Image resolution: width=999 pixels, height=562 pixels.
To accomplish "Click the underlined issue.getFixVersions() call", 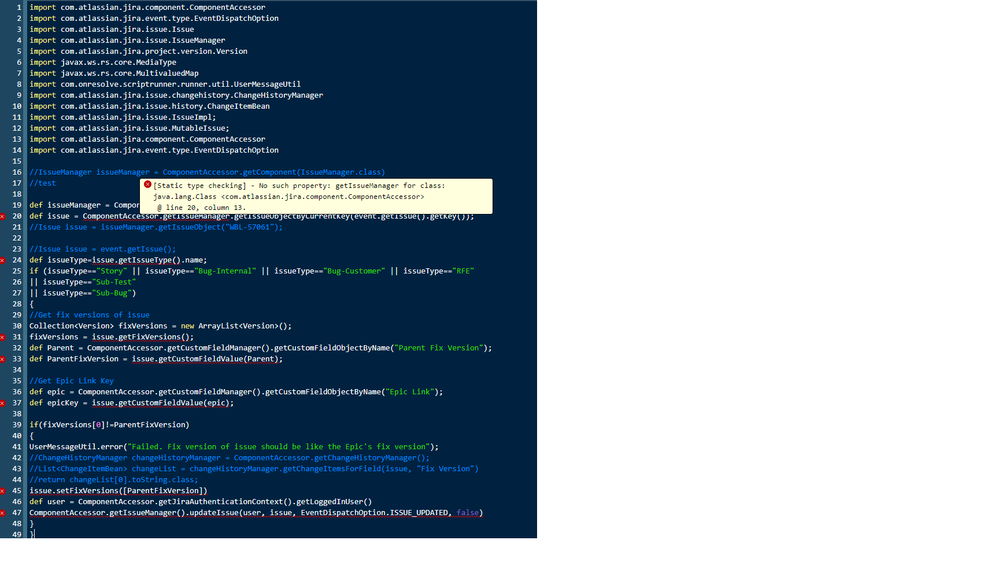I will coord(142,337).
